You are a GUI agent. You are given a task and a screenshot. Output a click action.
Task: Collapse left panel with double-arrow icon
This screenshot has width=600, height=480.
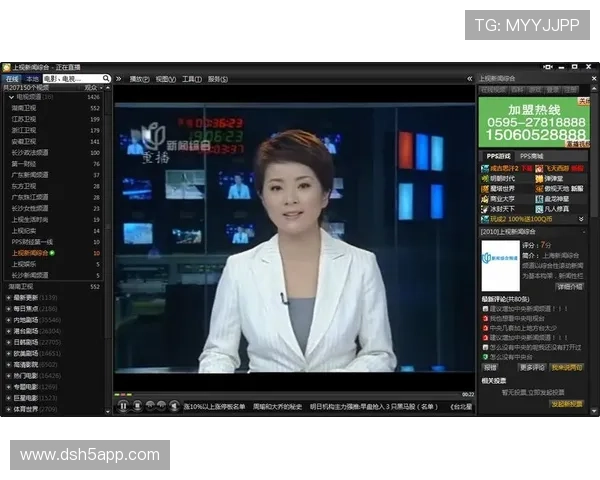coord(119,79)
